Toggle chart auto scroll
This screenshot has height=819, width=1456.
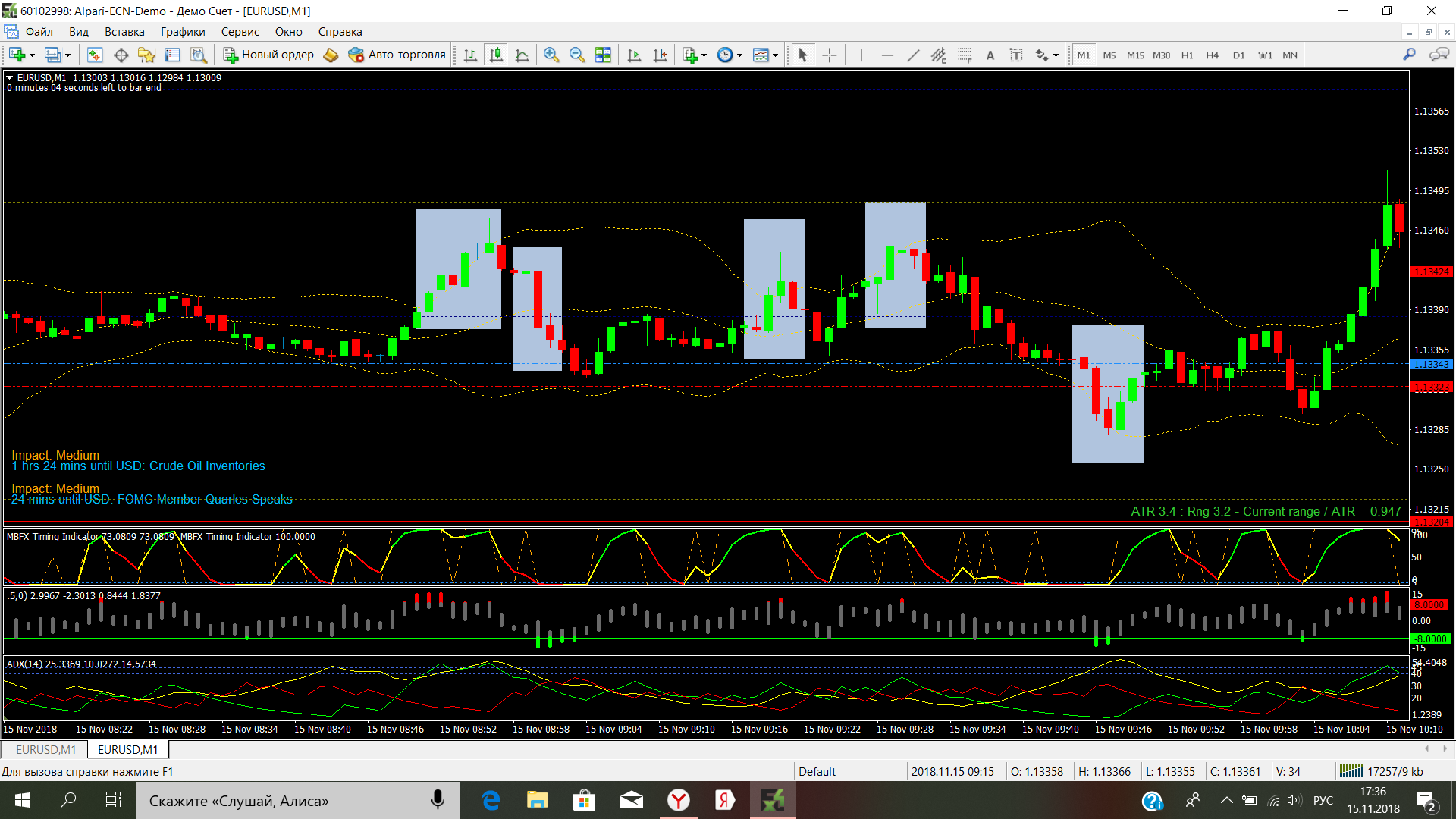coord(635,55)
